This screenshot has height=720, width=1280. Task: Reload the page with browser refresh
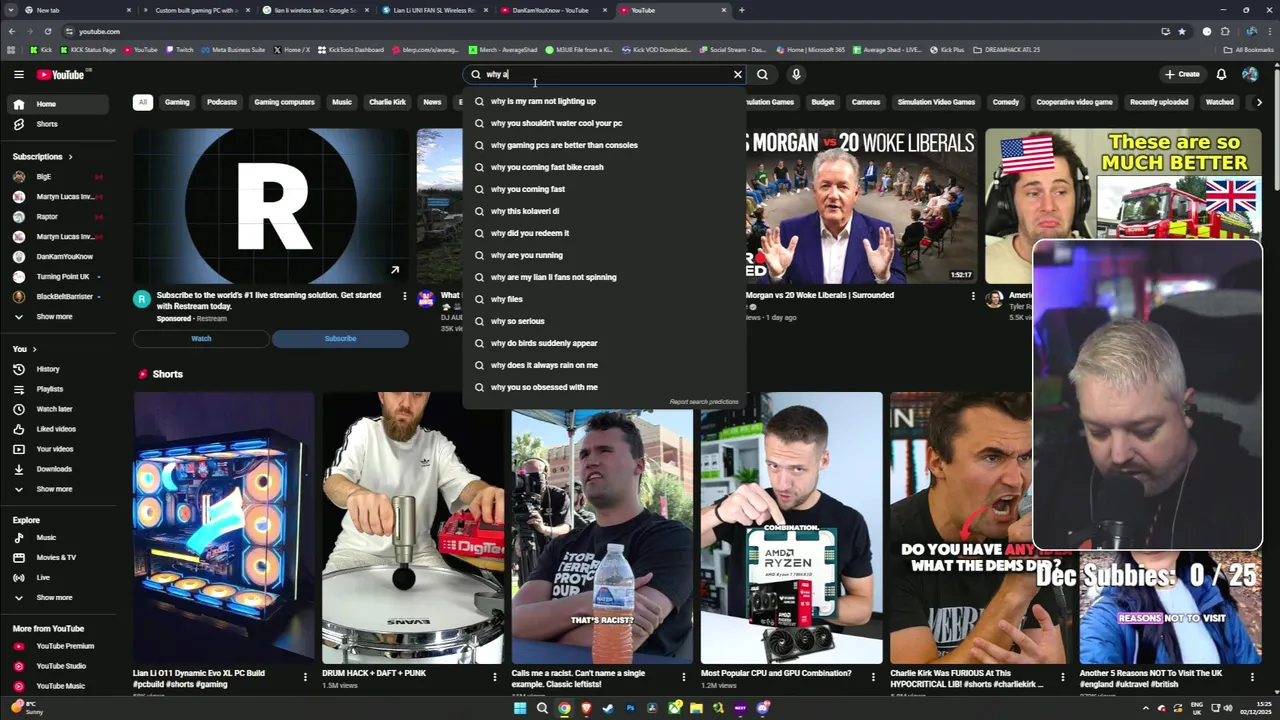(47, 31)
